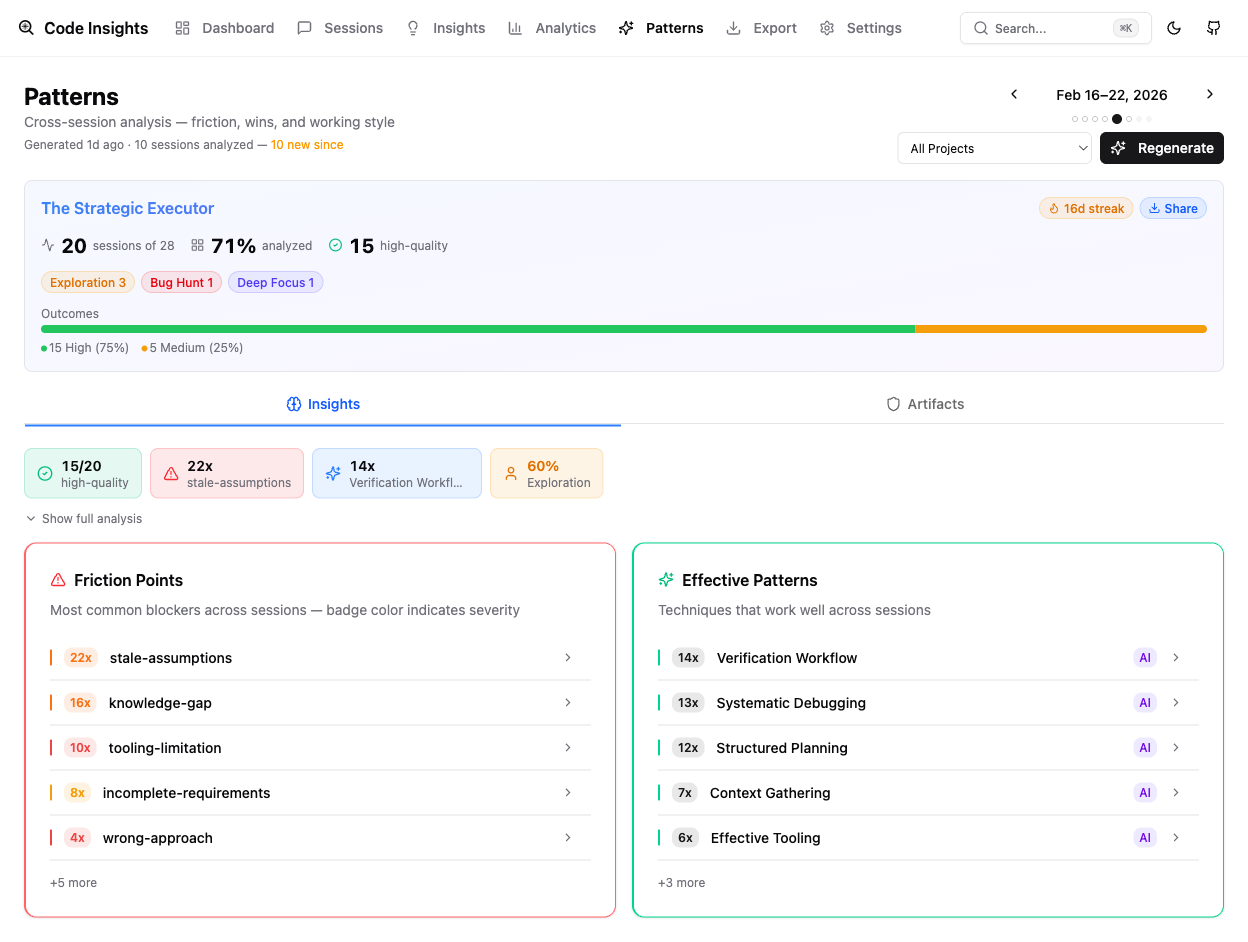This screenshot has height=942, width=1248.
Task: Show +5 more friction points
Action: tap(73, 883)
